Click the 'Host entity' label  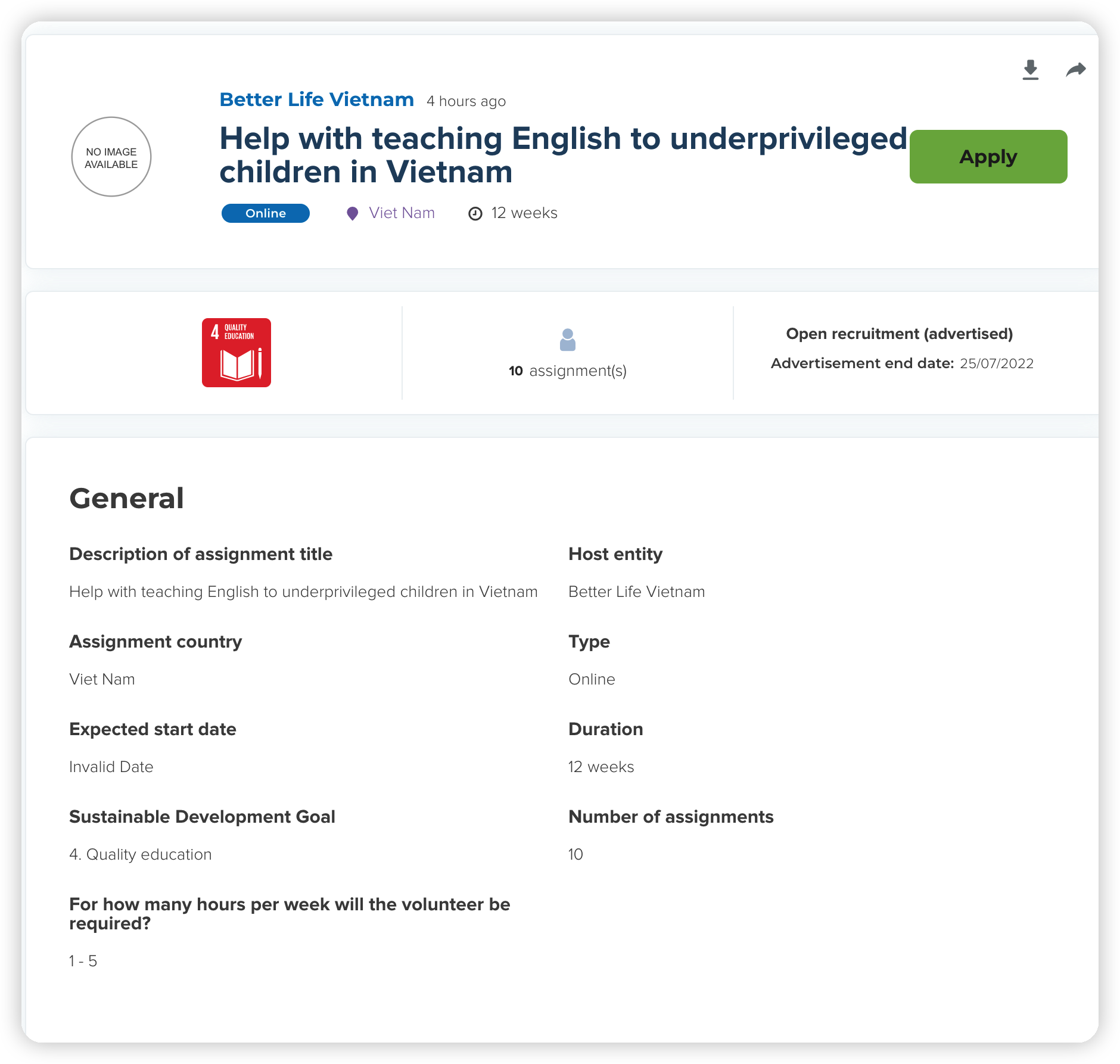pyautogui.click(x=615, y=554)
